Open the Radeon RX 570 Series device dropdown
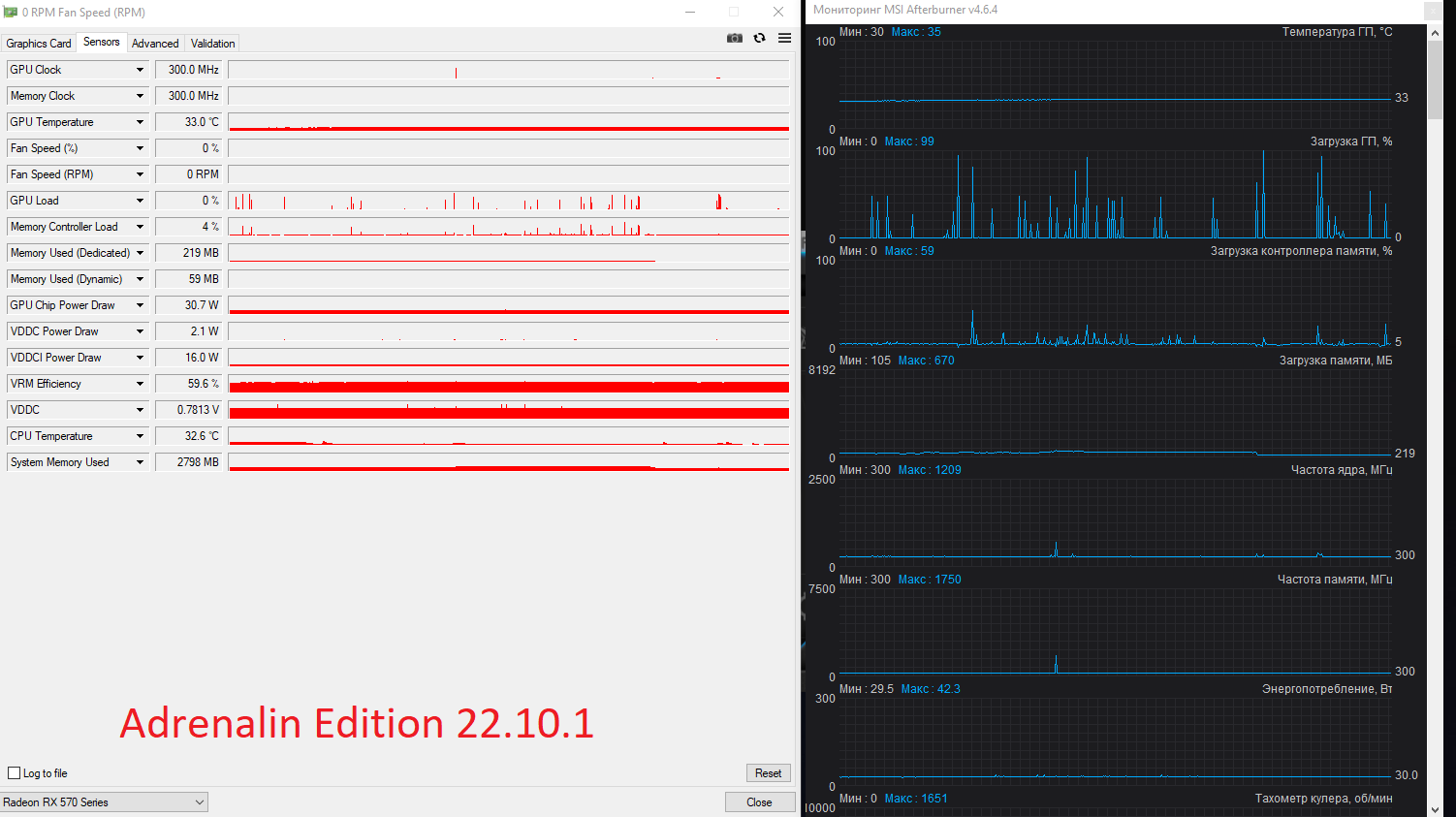 coord(104,802)
